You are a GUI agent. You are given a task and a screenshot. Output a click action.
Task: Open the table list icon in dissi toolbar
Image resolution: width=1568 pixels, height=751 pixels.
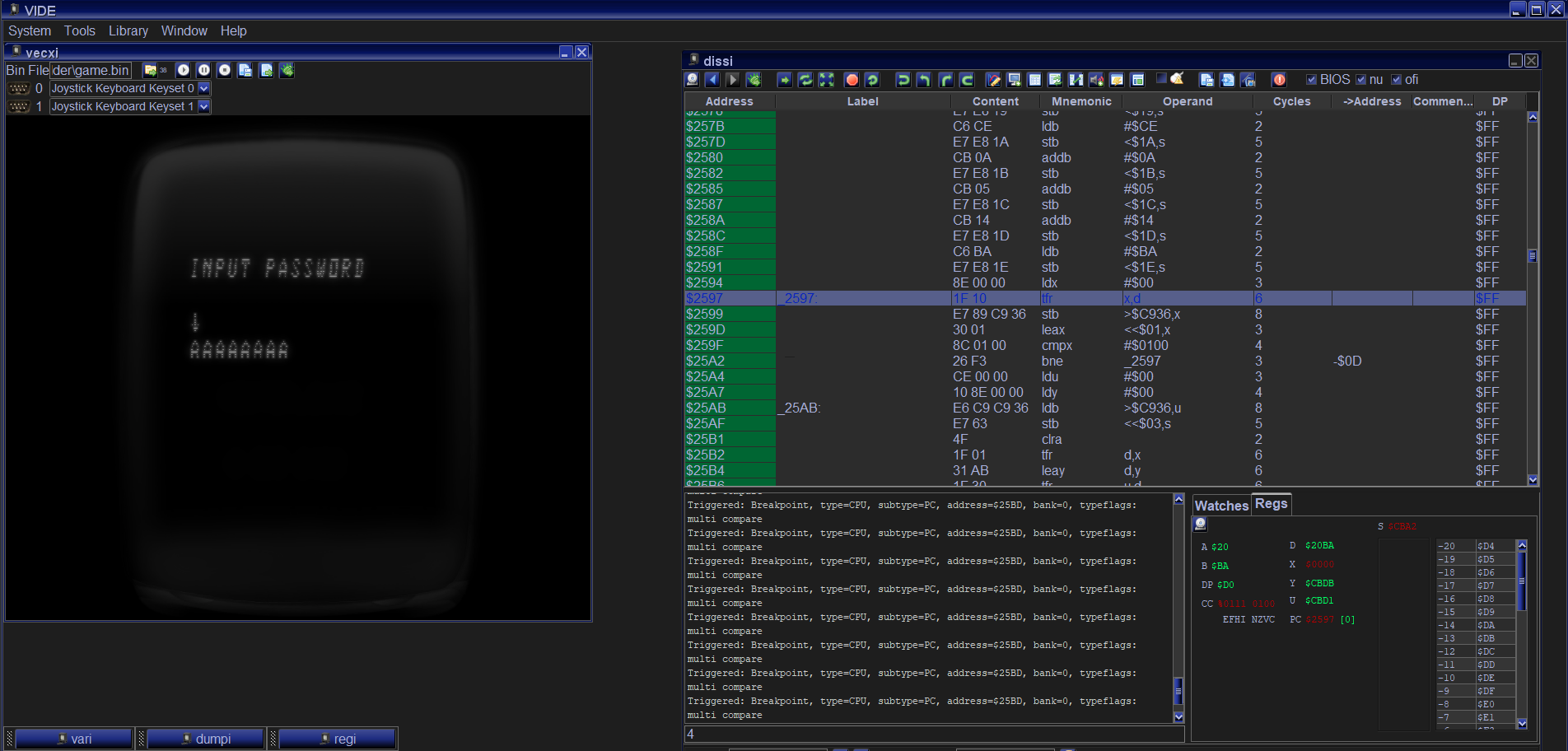click(1035, 80)
